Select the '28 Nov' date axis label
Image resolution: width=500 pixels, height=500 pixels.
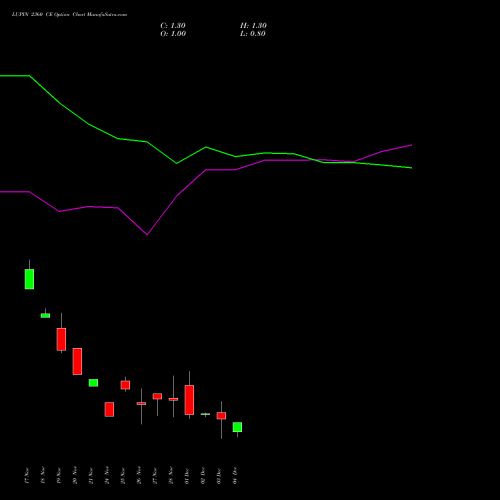171,475
